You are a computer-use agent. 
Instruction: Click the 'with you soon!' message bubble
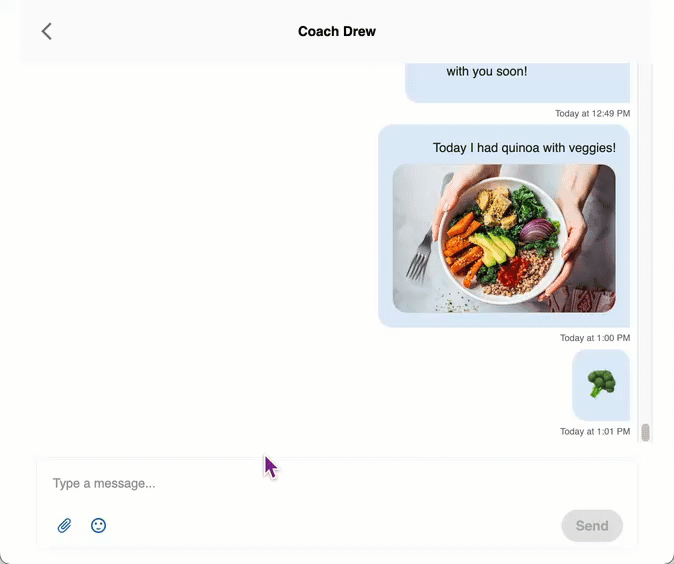click(518, 83)
